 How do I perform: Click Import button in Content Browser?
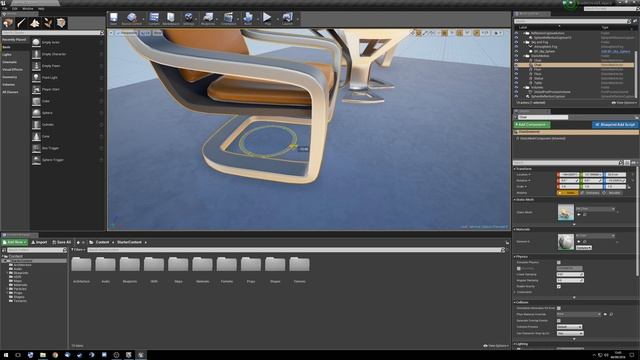click(39, 242)
